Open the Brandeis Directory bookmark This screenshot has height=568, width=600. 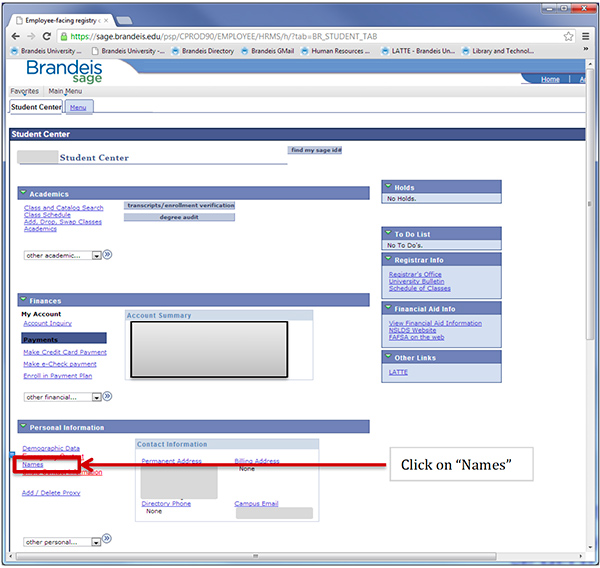pos(203,51)
